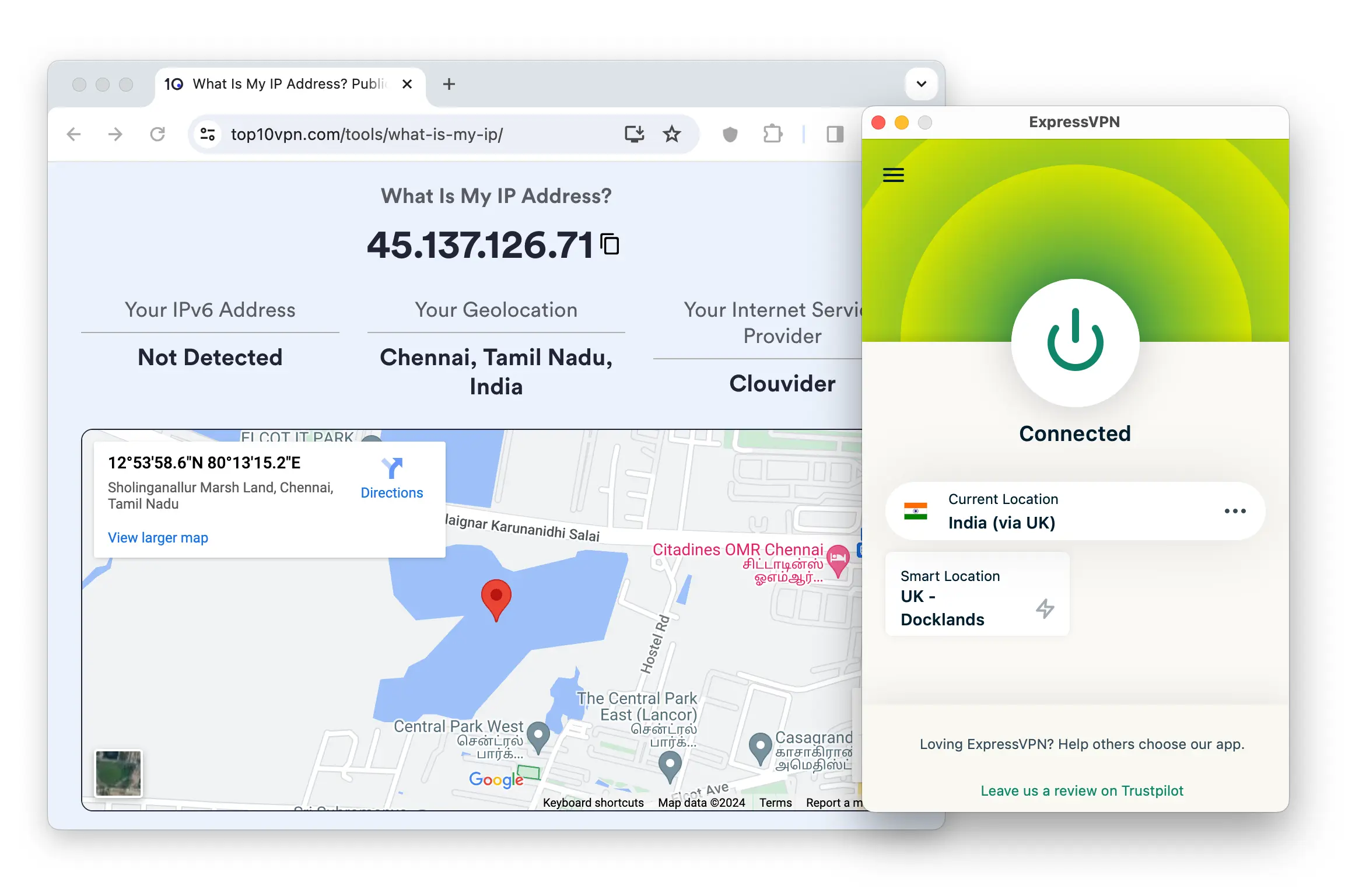Click View larger map link
This screenshot has height=896, width=1359.
158,538
